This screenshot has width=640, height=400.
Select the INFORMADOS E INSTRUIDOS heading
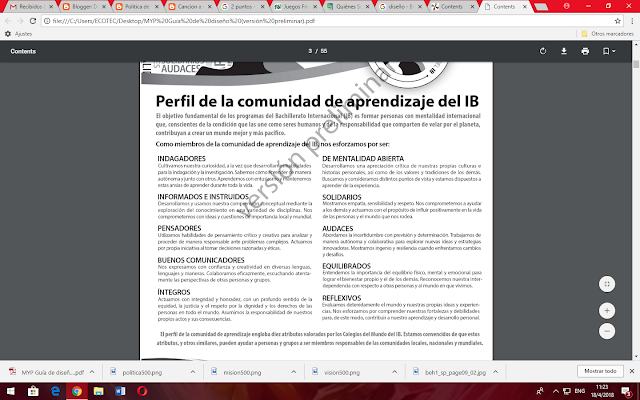203,196
